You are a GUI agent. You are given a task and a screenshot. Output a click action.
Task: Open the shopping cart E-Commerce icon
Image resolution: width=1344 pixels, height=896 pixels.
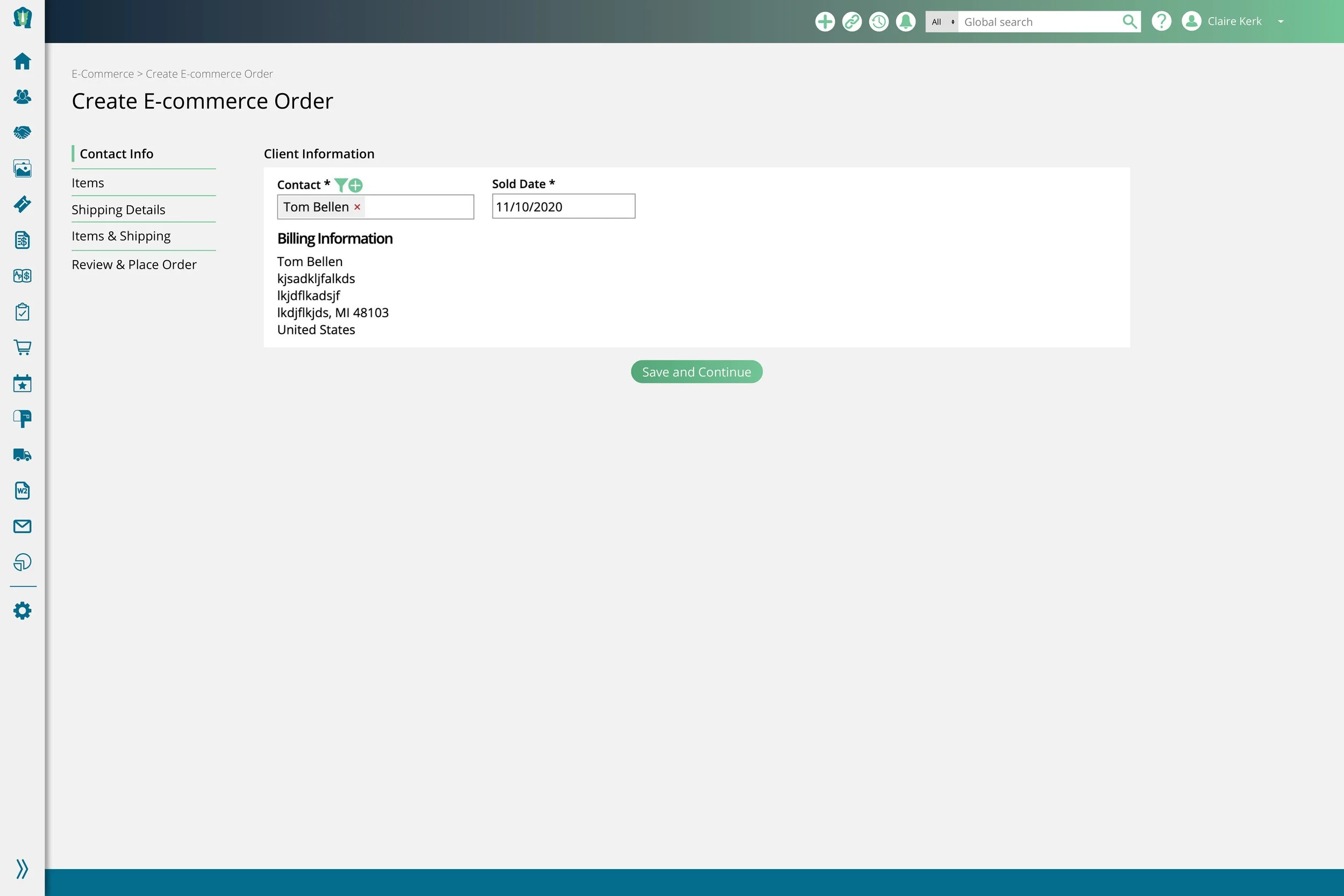click(22, 347)
